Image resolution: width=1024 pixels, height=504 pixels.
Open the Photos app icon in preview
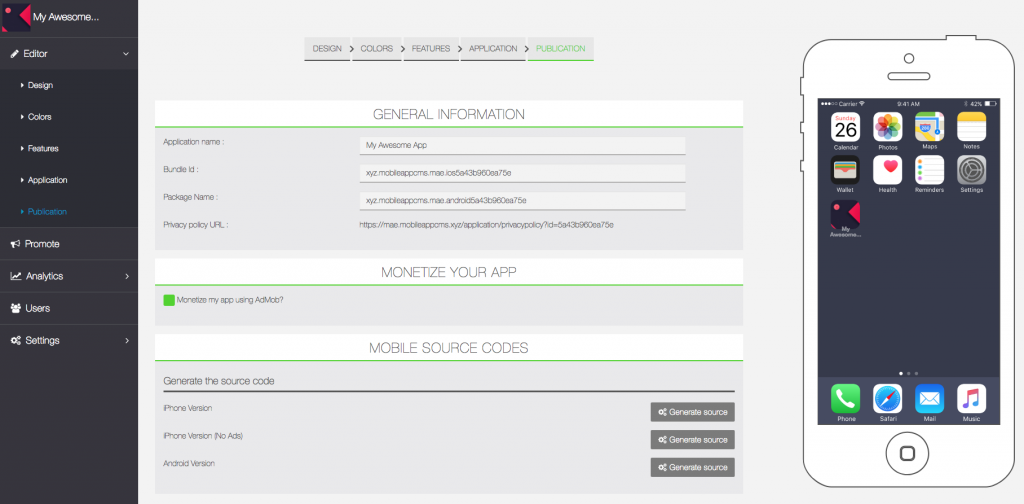tap(887, 127)
